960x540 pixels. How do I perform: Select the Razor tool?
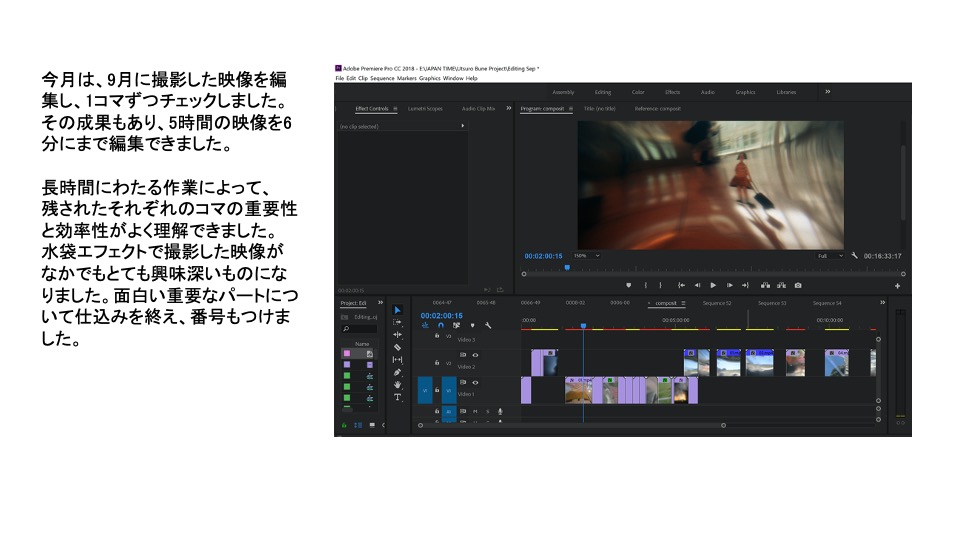tap(397, 347)
